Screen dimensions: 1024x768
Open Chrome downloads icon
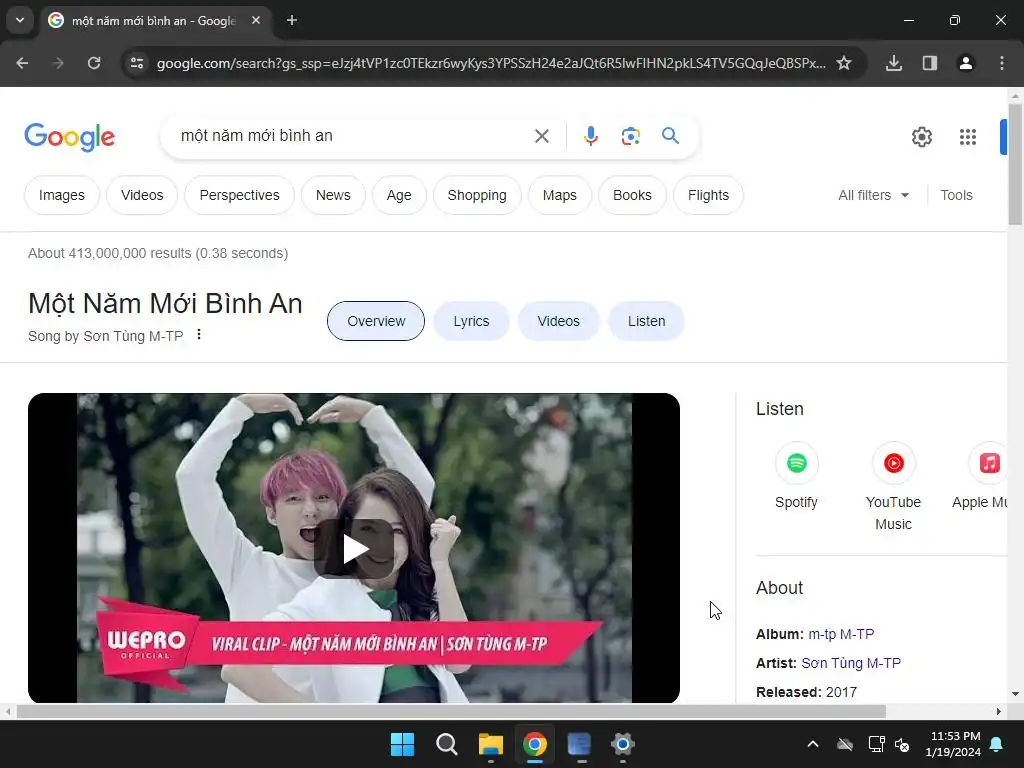pos(894,63)
